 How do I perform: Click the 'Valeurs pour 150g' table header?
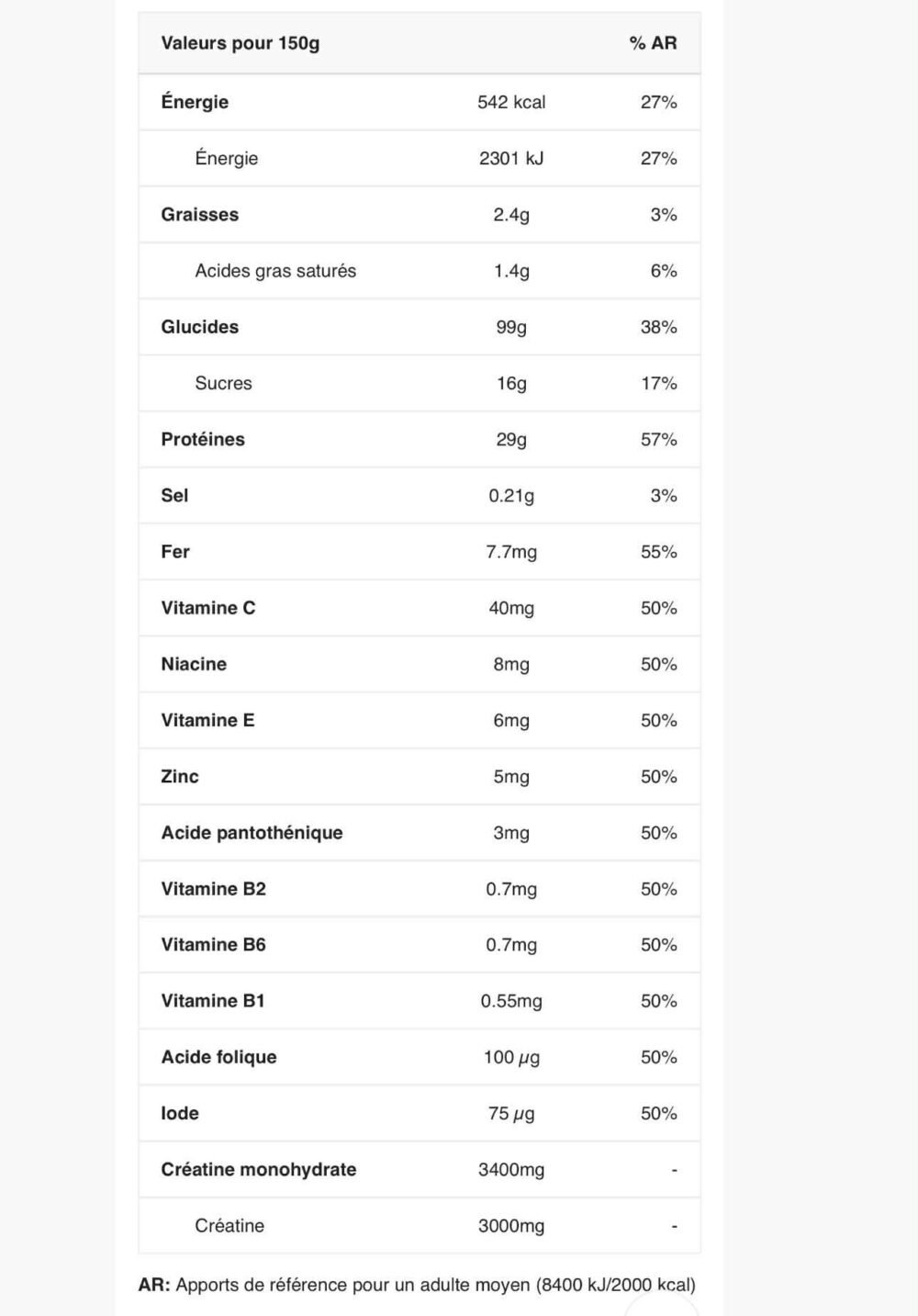tap(241, 43)
